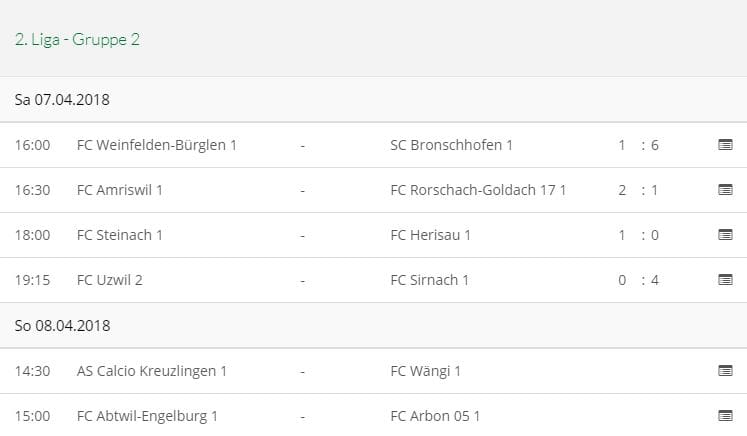Image resolution: width=747 pixels, height=436 pixels.
Task: Open match details icon for AS Calcio Kreuzlingen game
Action: [725, 371]
